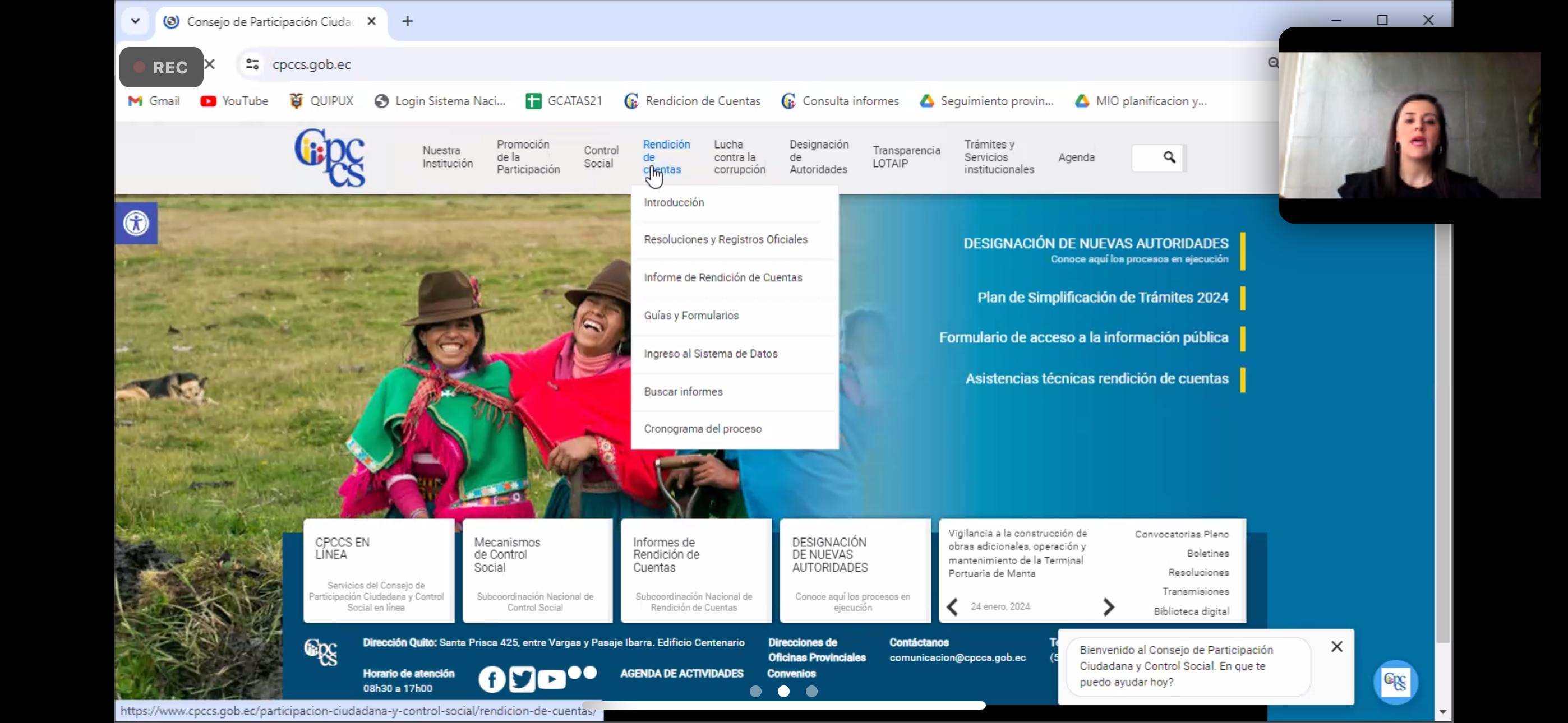Open Plan de Simplificación de Trámites 2024 link
The width and height of the screenshot is (1568, 723).
pyautogui.click(x=1103, y=298)
